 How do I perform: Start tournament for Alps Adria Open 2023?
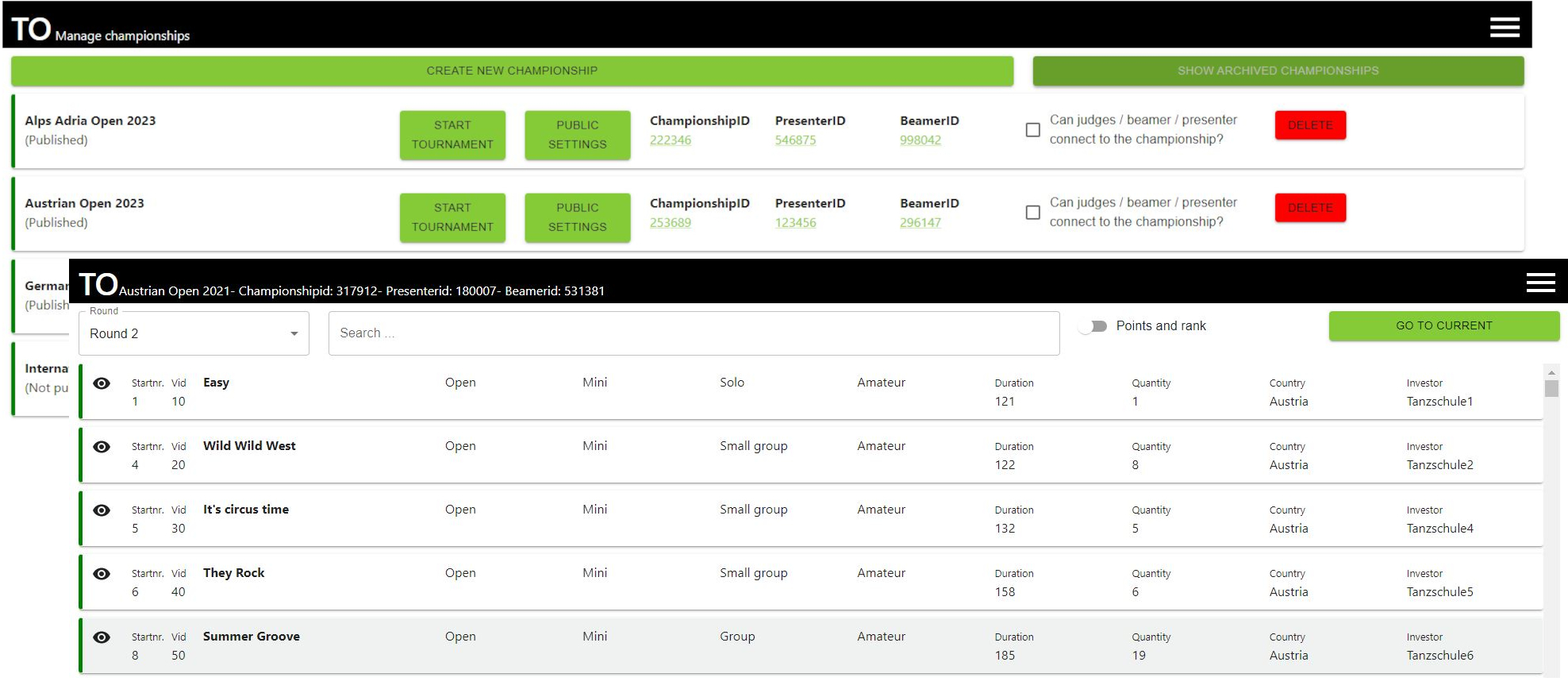point(452,135)
